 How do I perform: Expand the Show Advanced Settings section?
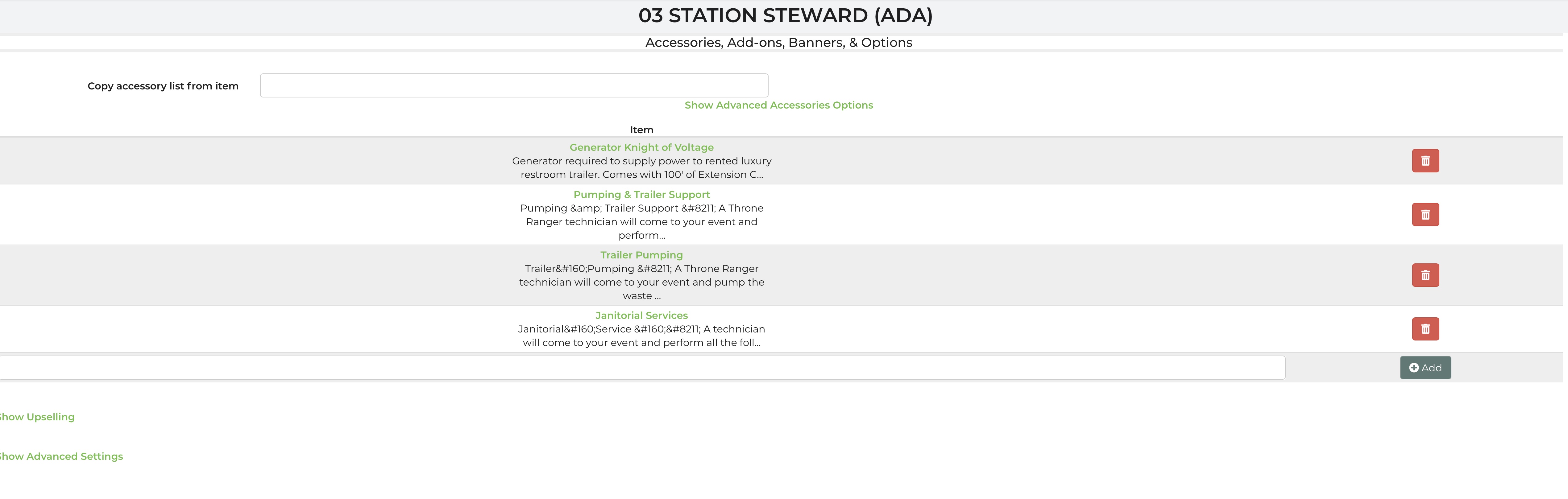coord(61,456)
